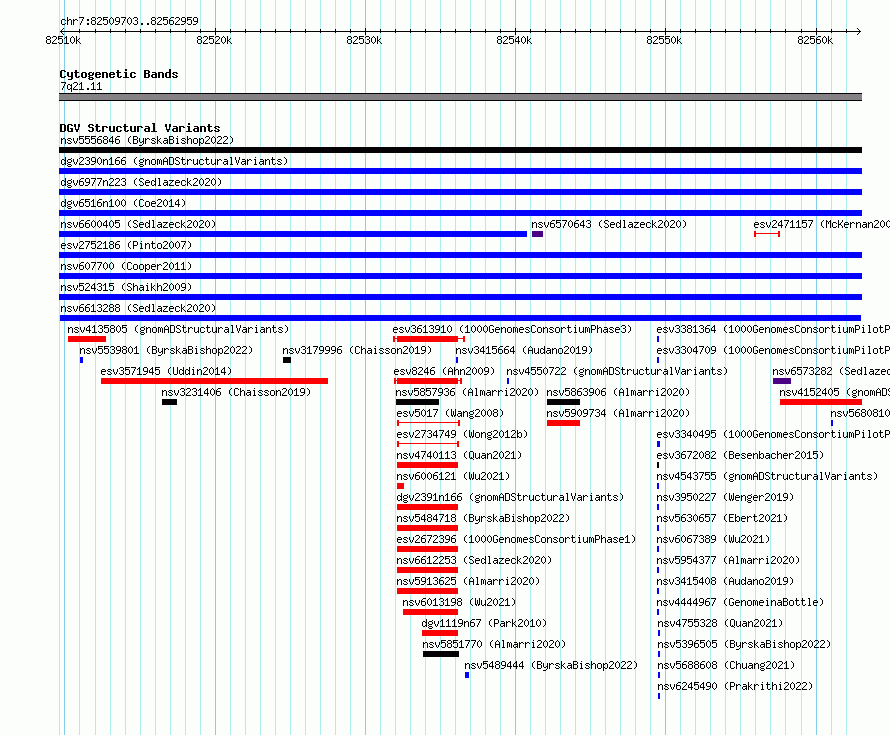The image size is (890, 735).
Task: Click nsv524315 (Shaikh2009) variant label
Action: pos(126,287)
